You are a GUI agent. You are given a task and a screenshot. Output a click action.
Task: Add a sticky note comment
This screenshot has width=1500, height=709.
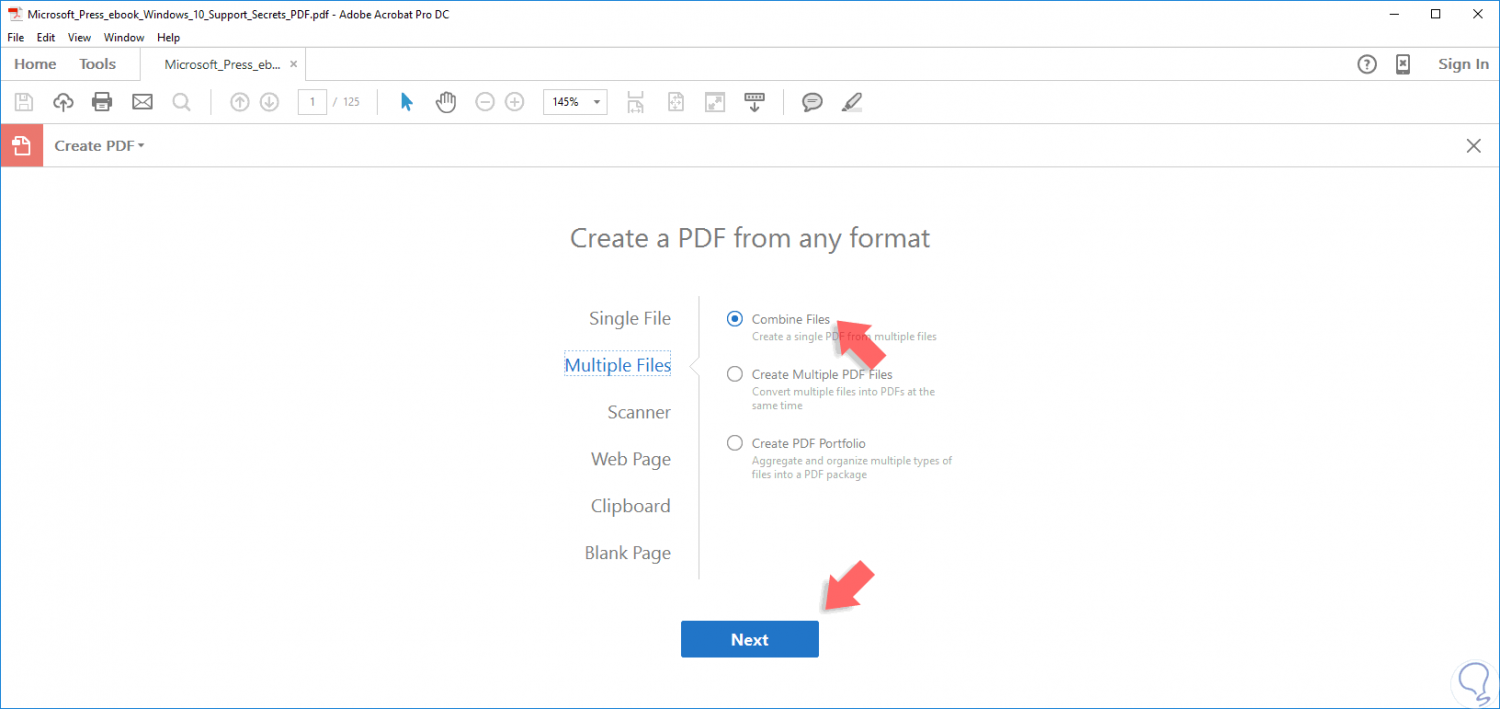tap(812, 102)
